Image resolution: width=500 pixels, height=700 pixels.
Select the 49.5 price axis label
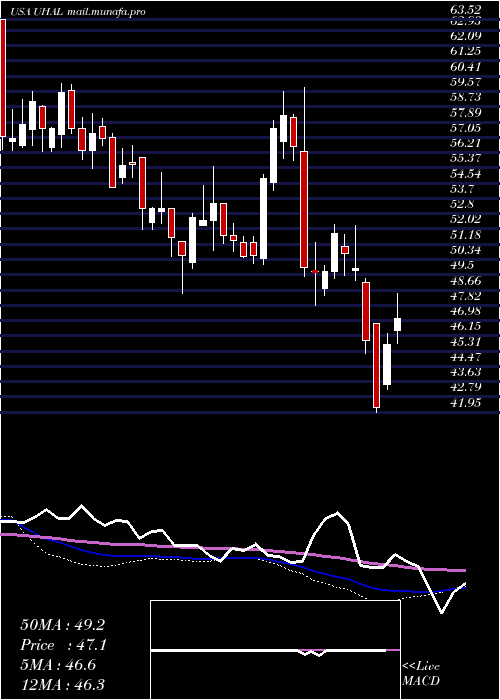click(x=462, y=265)
